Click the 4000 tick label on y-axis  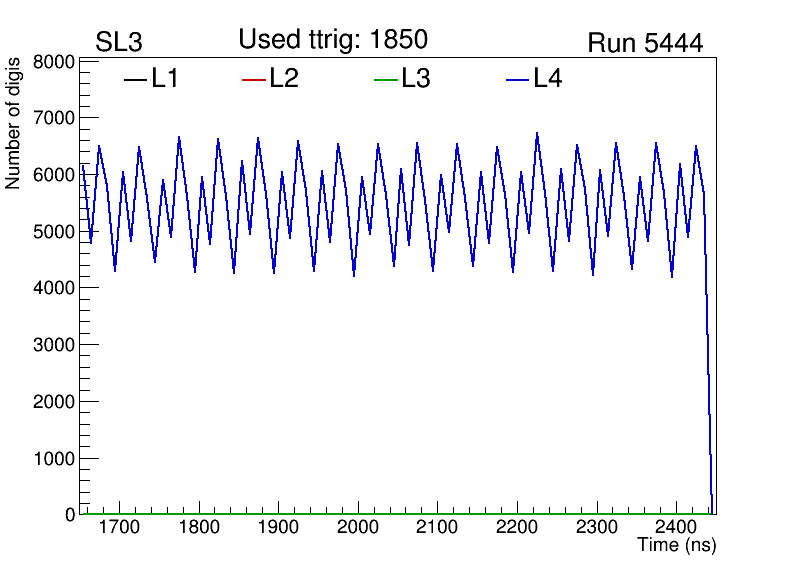point(56,289)
